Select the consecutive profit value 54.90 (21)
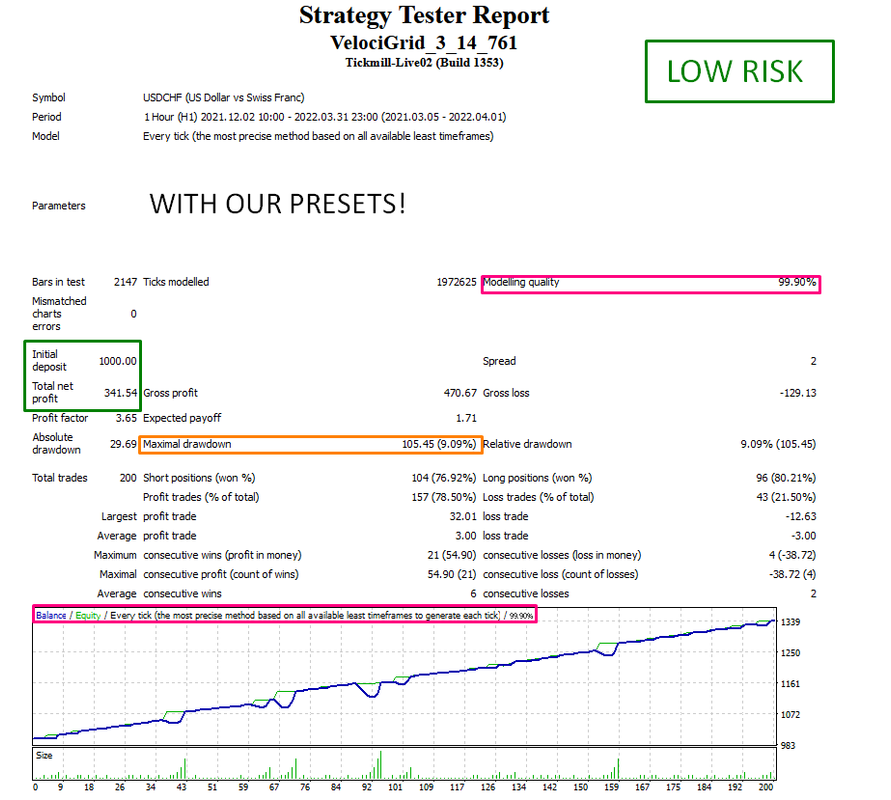 coord(452,574)
